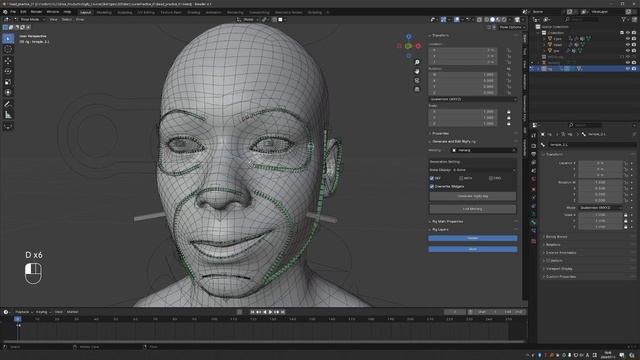Click the first blue Rig Layers button
The image size is (640, 360).
coord(473,238)
